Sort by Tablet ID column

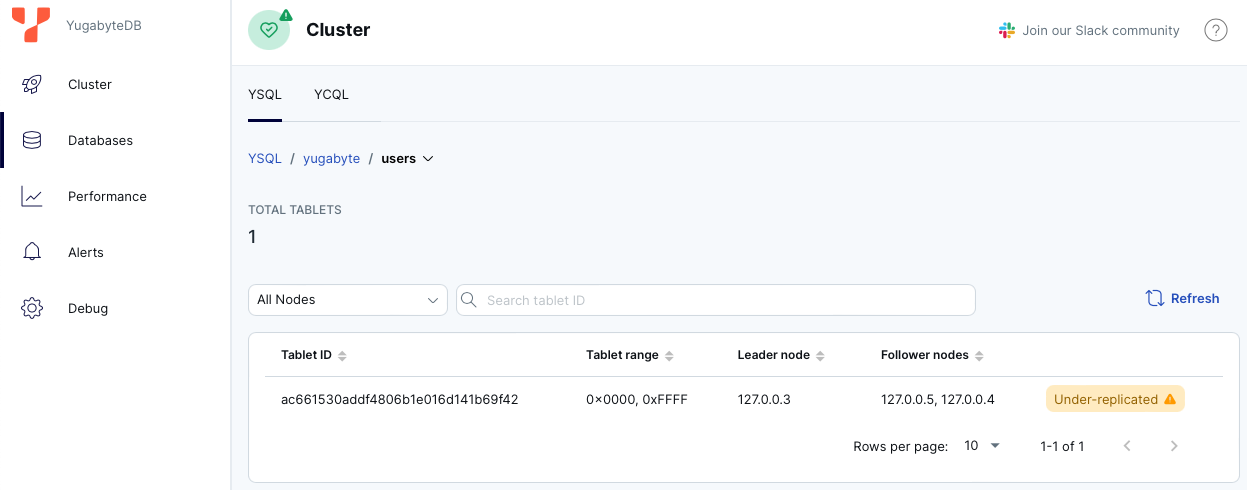(x=342, y=356)
